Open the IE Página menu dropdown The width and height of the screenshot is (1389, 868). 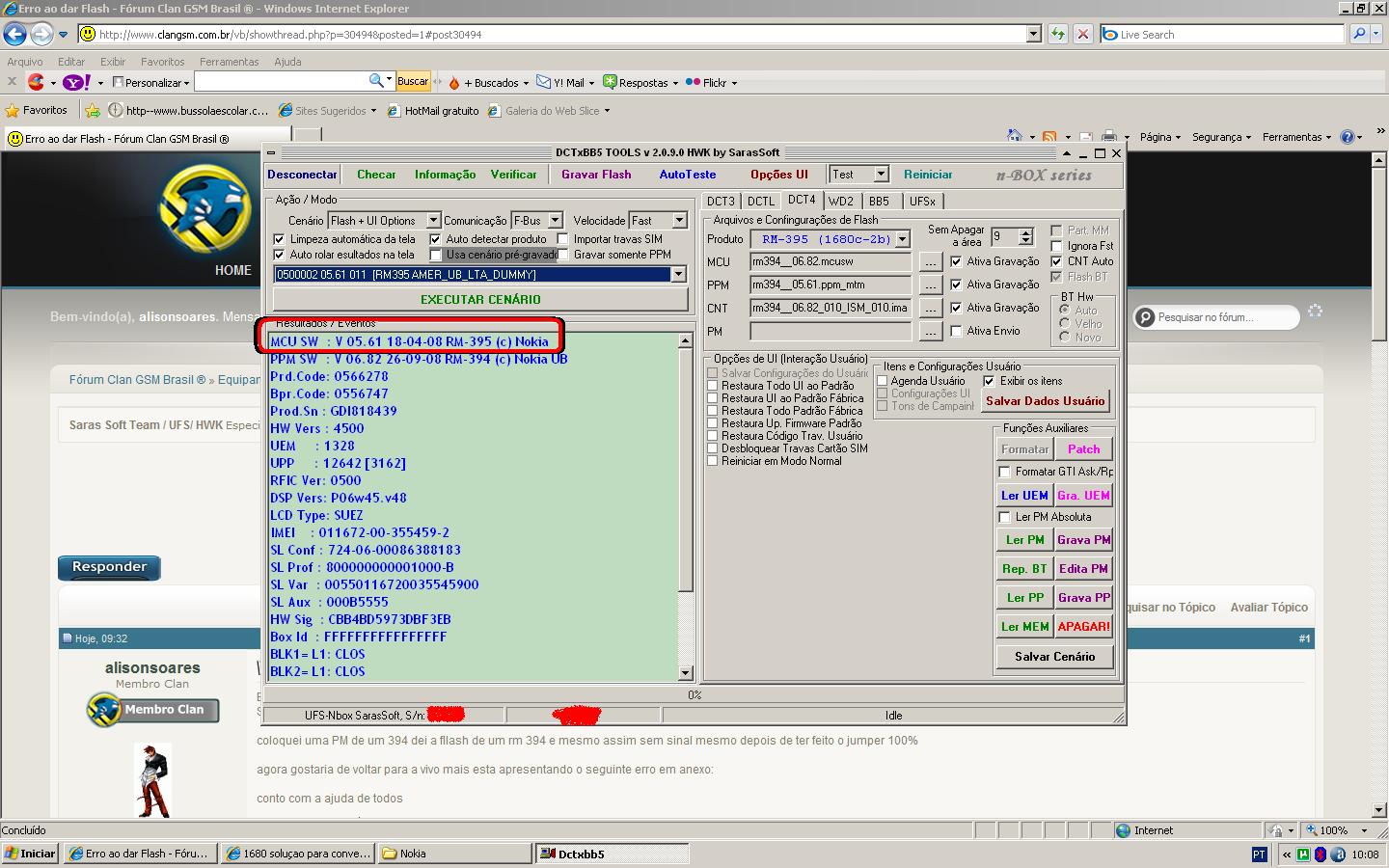pos(1160,137)
